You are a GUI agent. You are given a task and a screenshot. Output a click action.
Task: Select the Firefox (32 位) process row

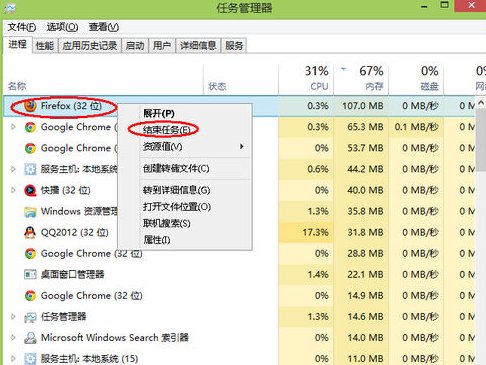click(x=239, y=106)
